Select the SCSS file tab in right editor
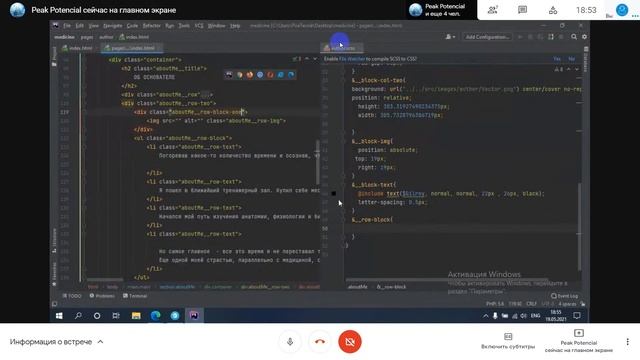This screenshot has height=360, width=640. point(341,48)
